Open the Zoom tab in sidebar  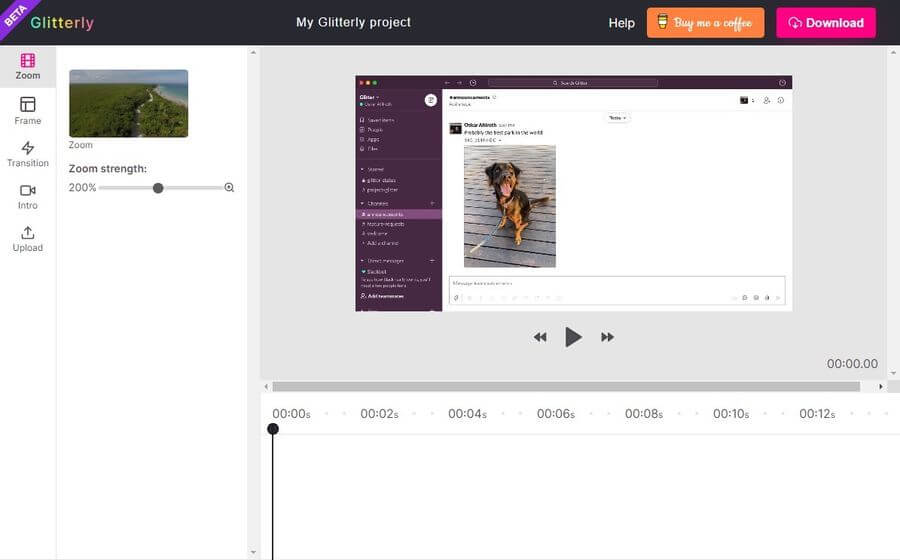28,67
